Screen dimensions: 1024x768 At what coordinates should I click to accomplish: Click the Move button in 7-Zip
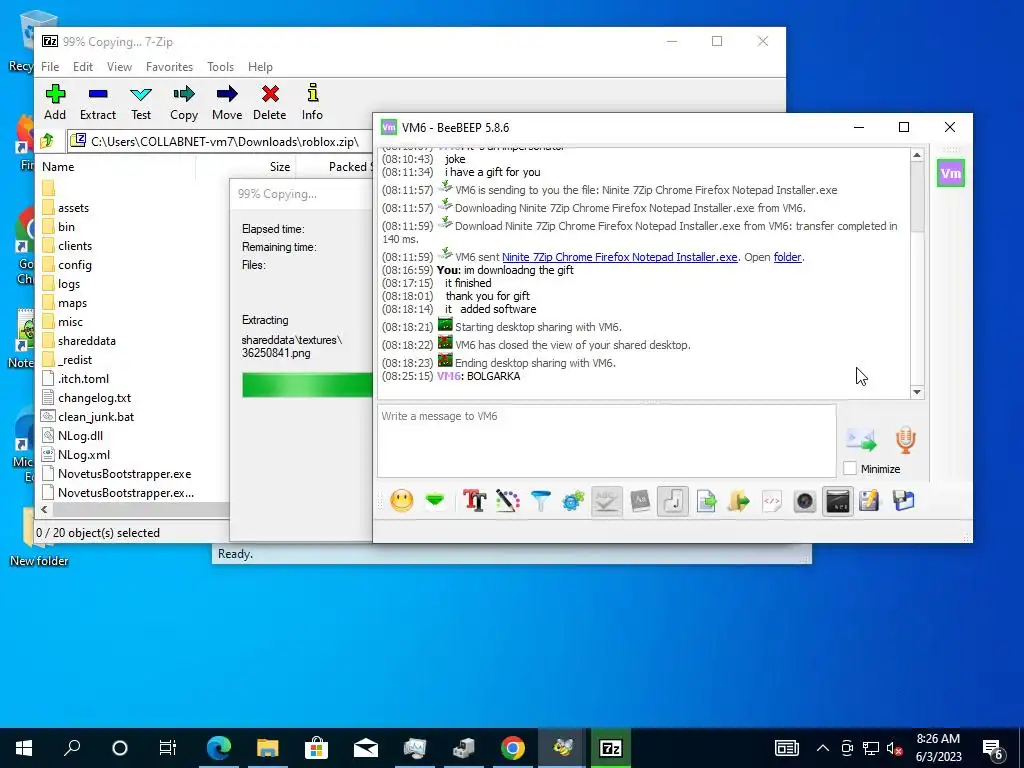click(227, 102)
